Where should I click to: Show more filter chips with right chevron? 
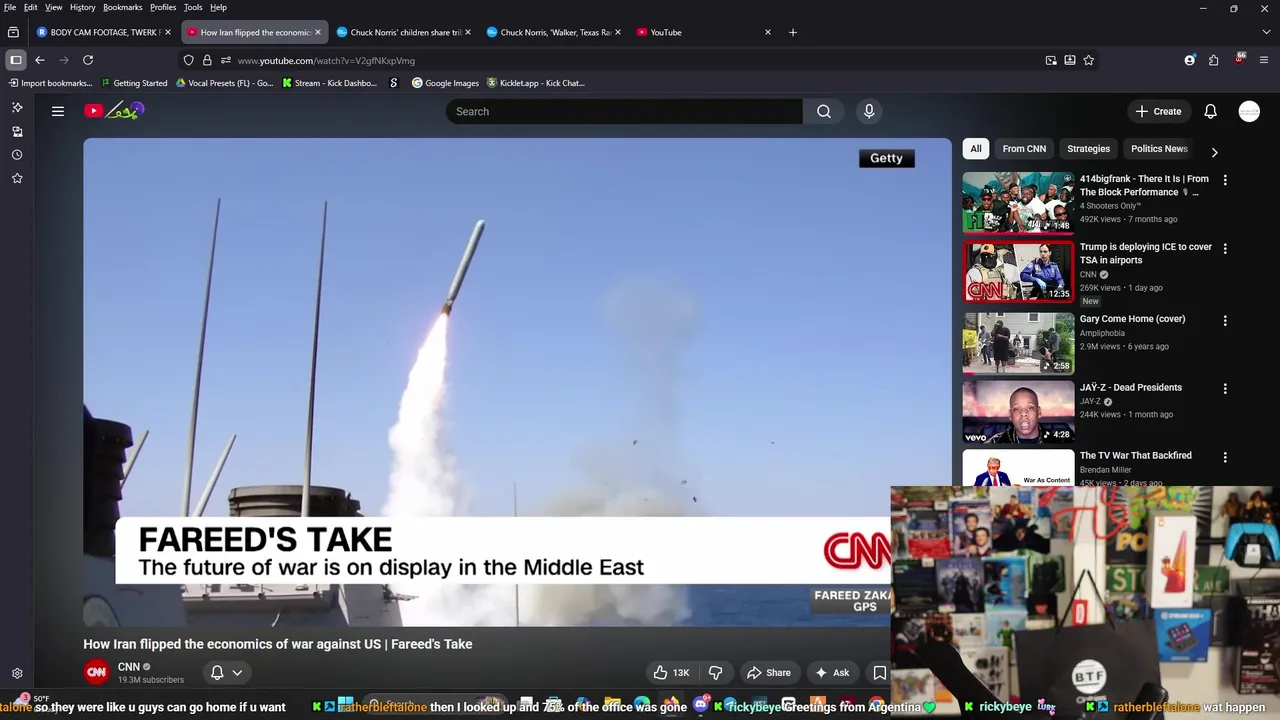coord(1214,152)
